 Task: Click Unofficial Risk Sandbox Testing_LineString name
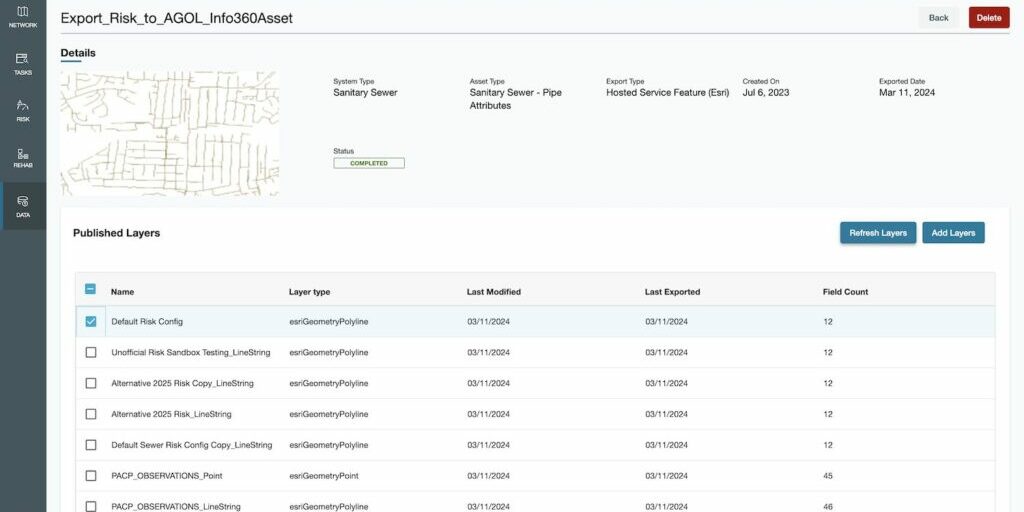[191, 352]
